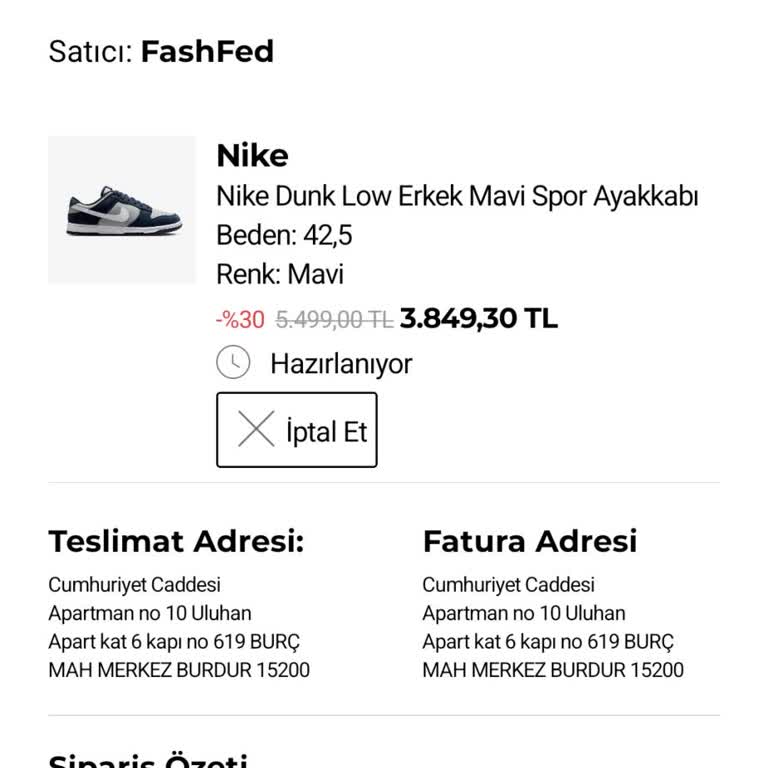Open the Nike Dunk shoe thumbnail

[122, 210]
